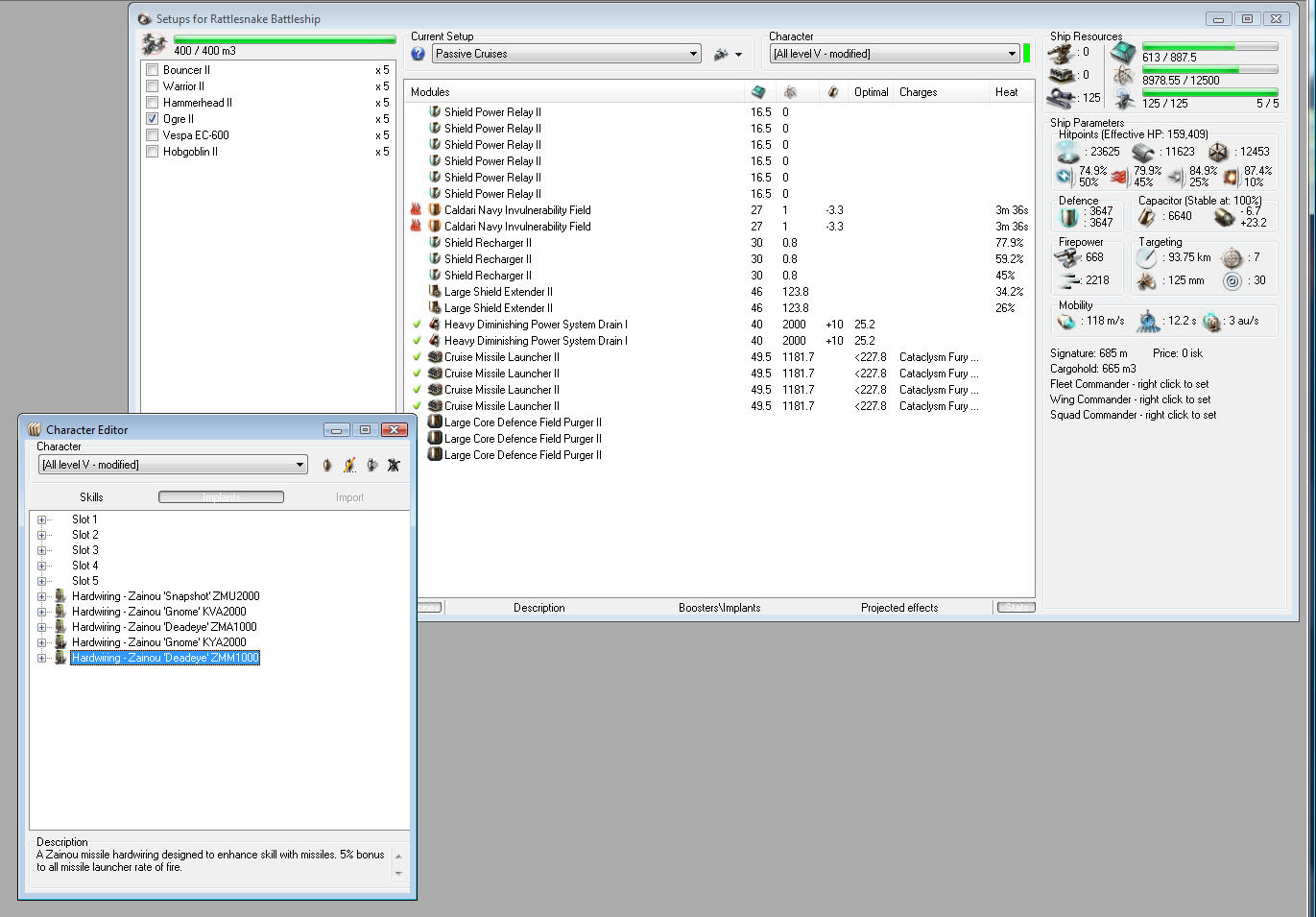Click the delete character icon in Character Editor
The width and height of the screenshot is (1316, 917).
(x=394, y=465)
